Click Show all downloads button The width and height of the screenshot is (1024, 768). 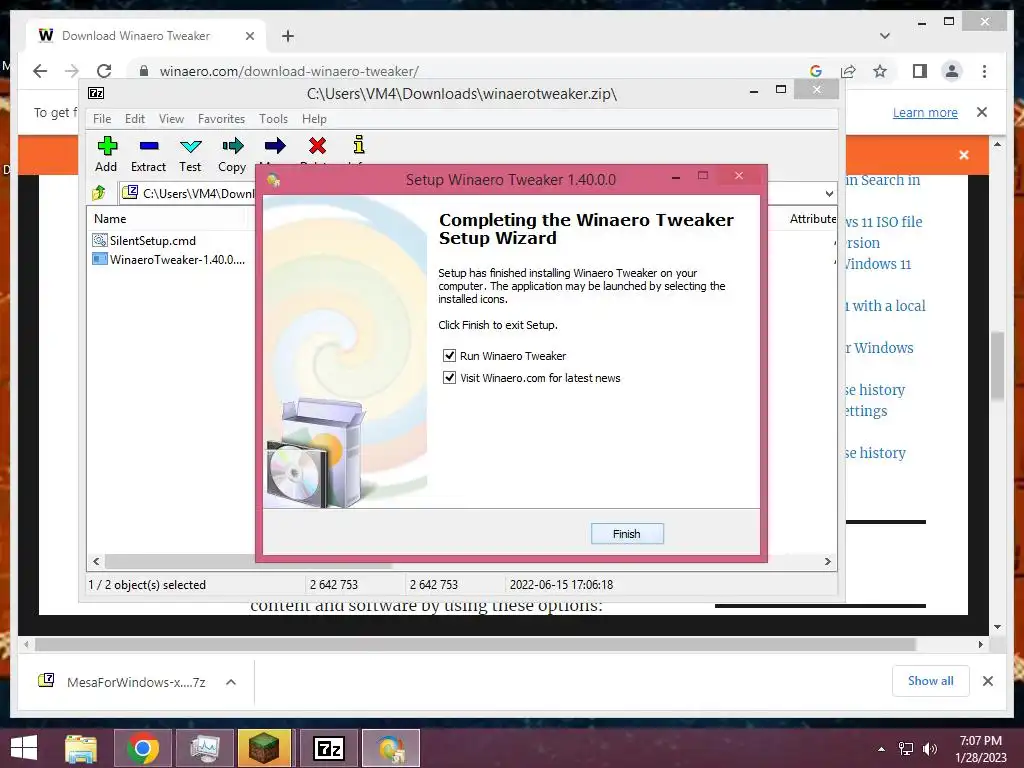point(931,680)
